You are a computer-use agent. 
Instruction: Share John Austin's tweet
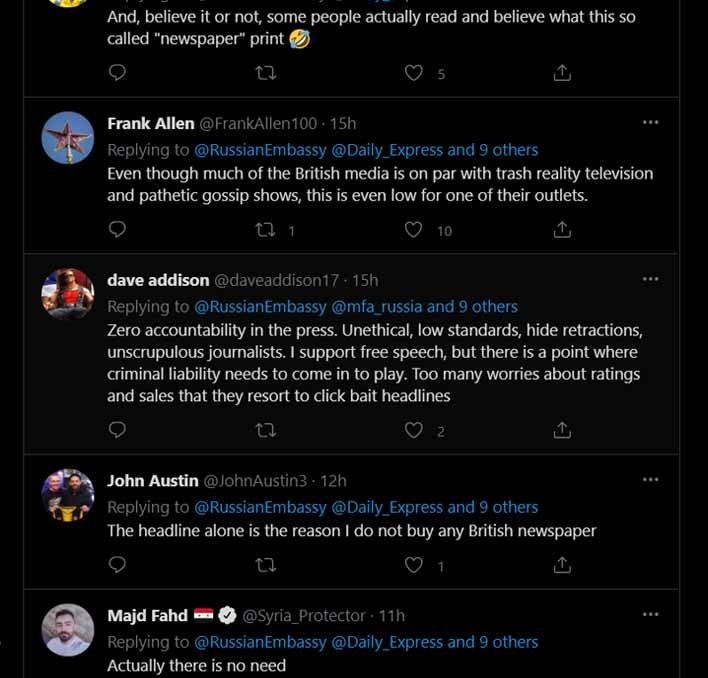coord(562,565)
